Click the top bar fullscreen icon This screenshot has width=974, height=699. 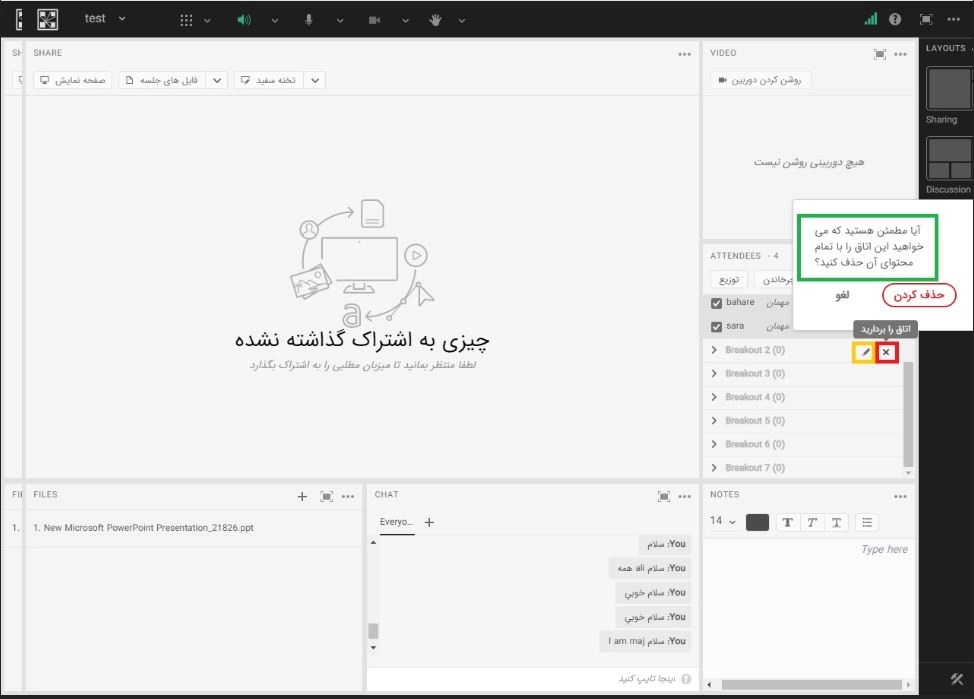coord(926,19)
